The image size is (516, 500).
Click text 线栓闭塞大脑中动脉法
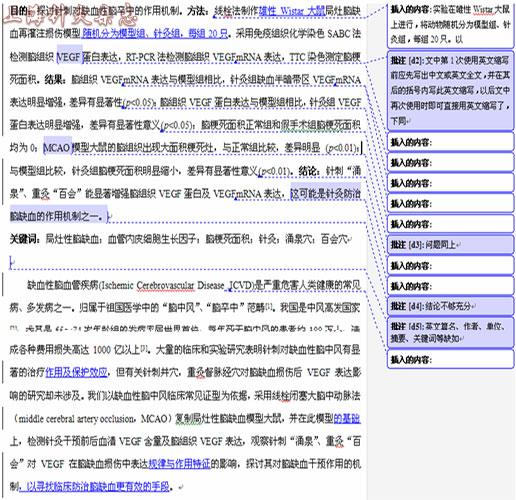click(x=316, y=395)
